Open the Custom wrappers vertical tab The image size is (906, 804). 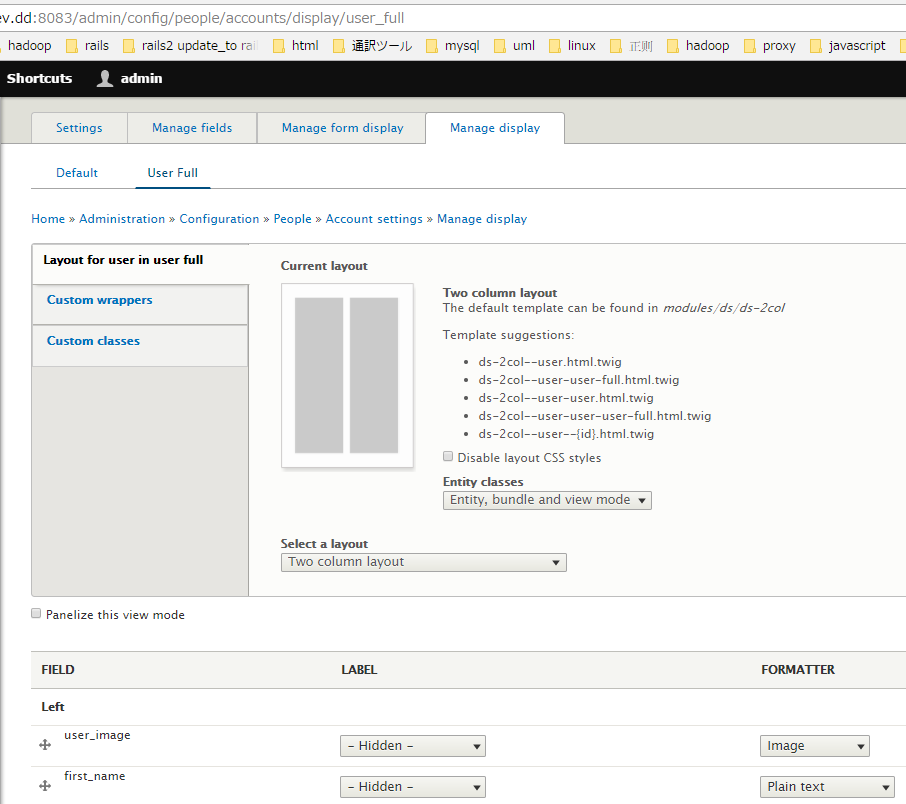(x=100, y=300)
